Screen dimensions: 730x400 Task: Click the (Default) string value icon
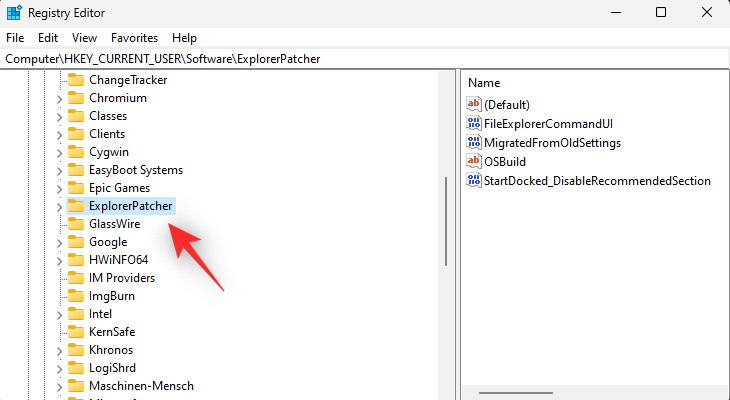pos(474,104)
